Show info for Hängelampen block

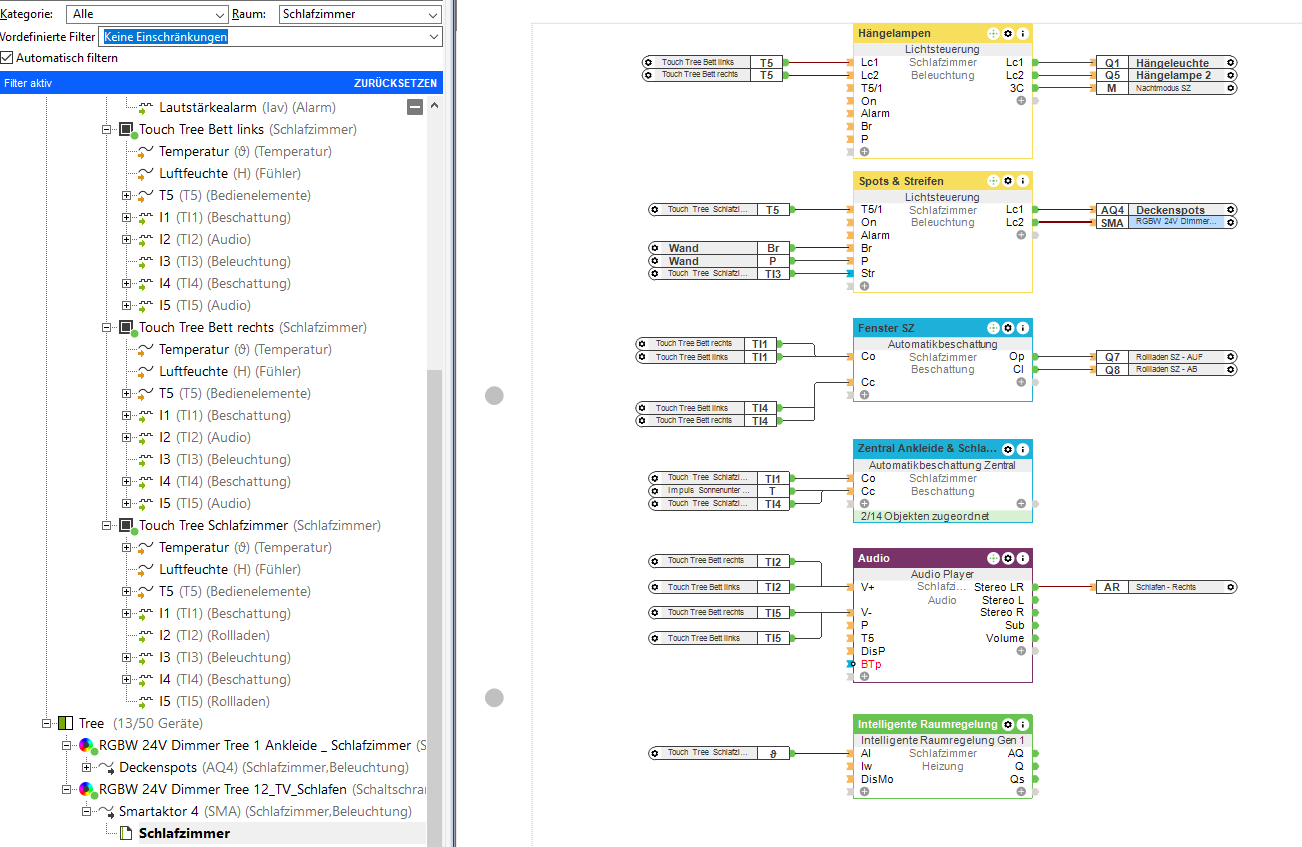point(1023,33)
